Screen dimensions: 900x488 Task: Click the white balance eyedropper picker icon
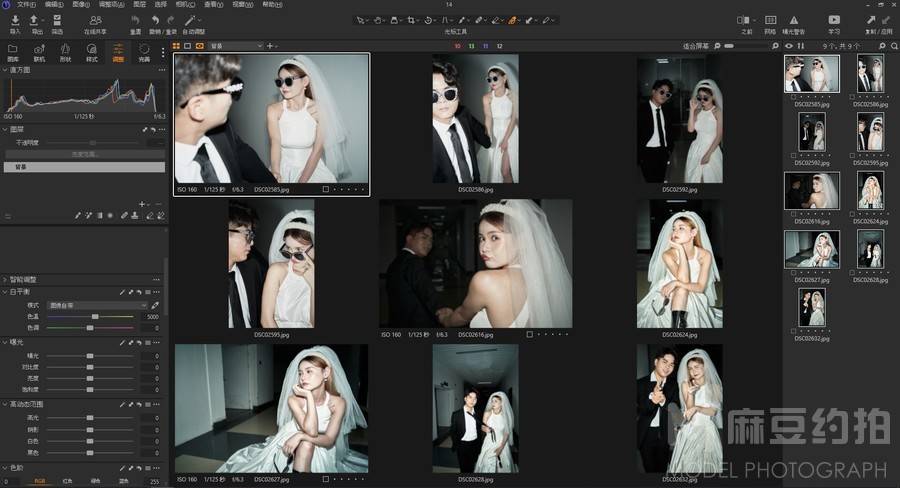pyautogui.click(x=155, y=305)
